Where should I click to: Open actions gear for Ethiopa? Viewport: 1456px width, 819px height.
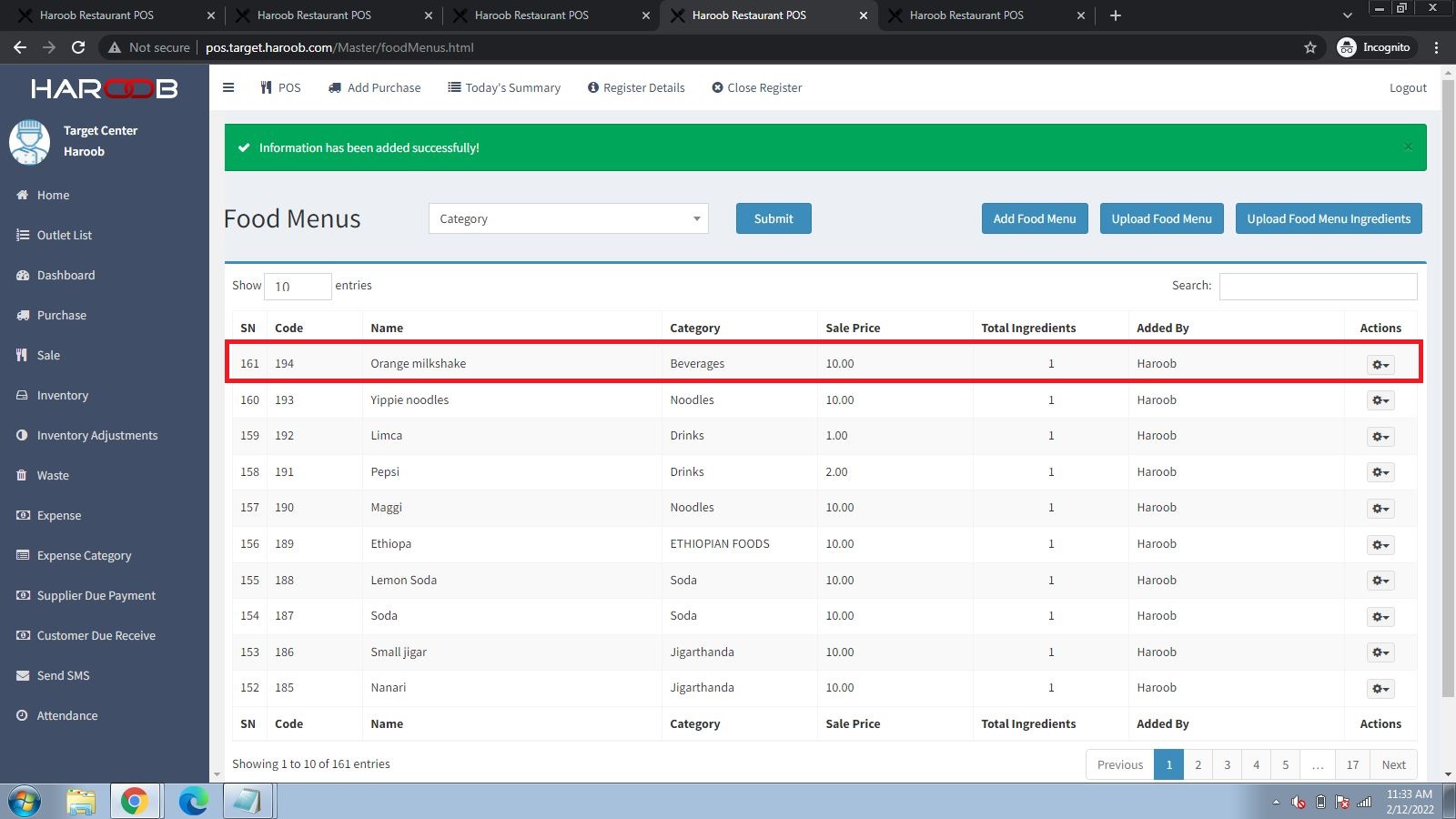(x=1380, y=544)
